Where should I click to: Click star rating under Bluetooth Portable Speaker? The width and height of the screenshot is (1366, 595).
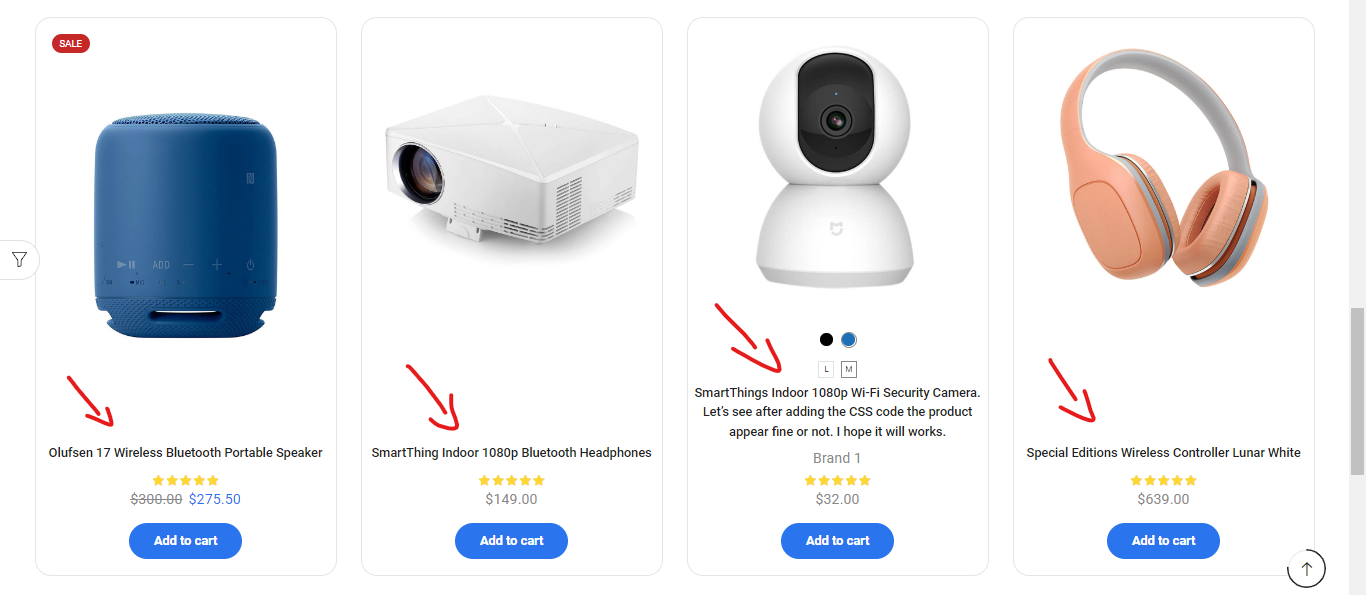click(185, 480)
